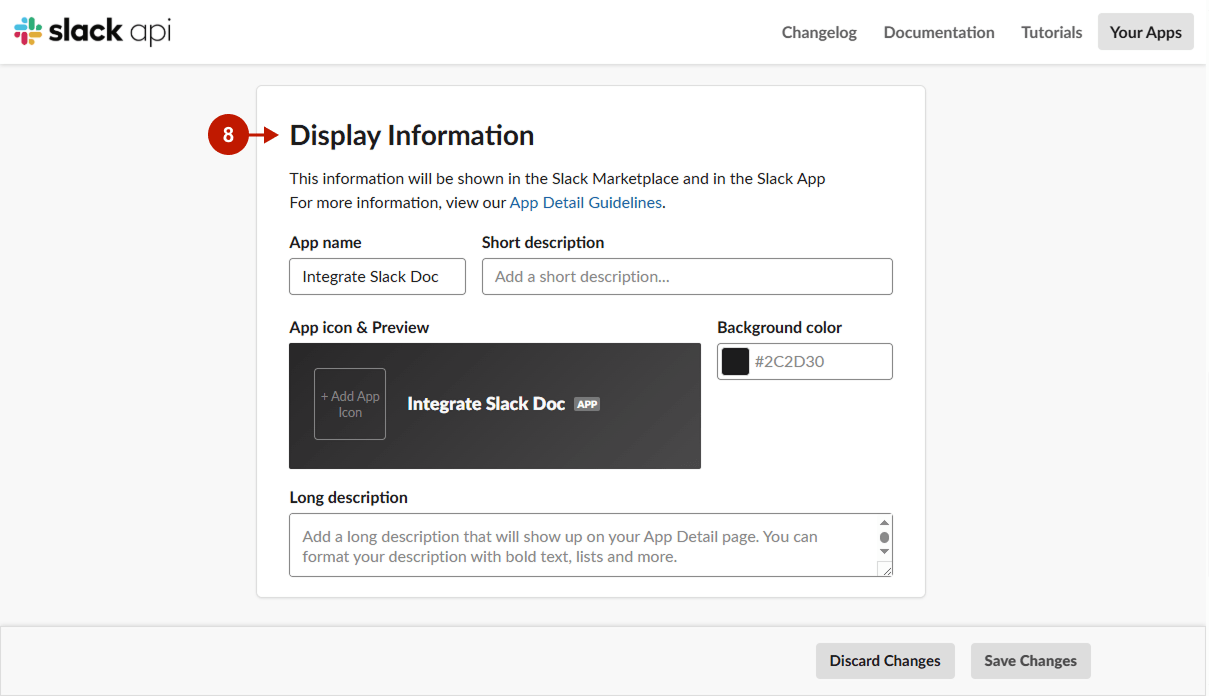This screenshot has height=696, width=1209.
Task: Click the Short description label
Action: tap(543, 242)
